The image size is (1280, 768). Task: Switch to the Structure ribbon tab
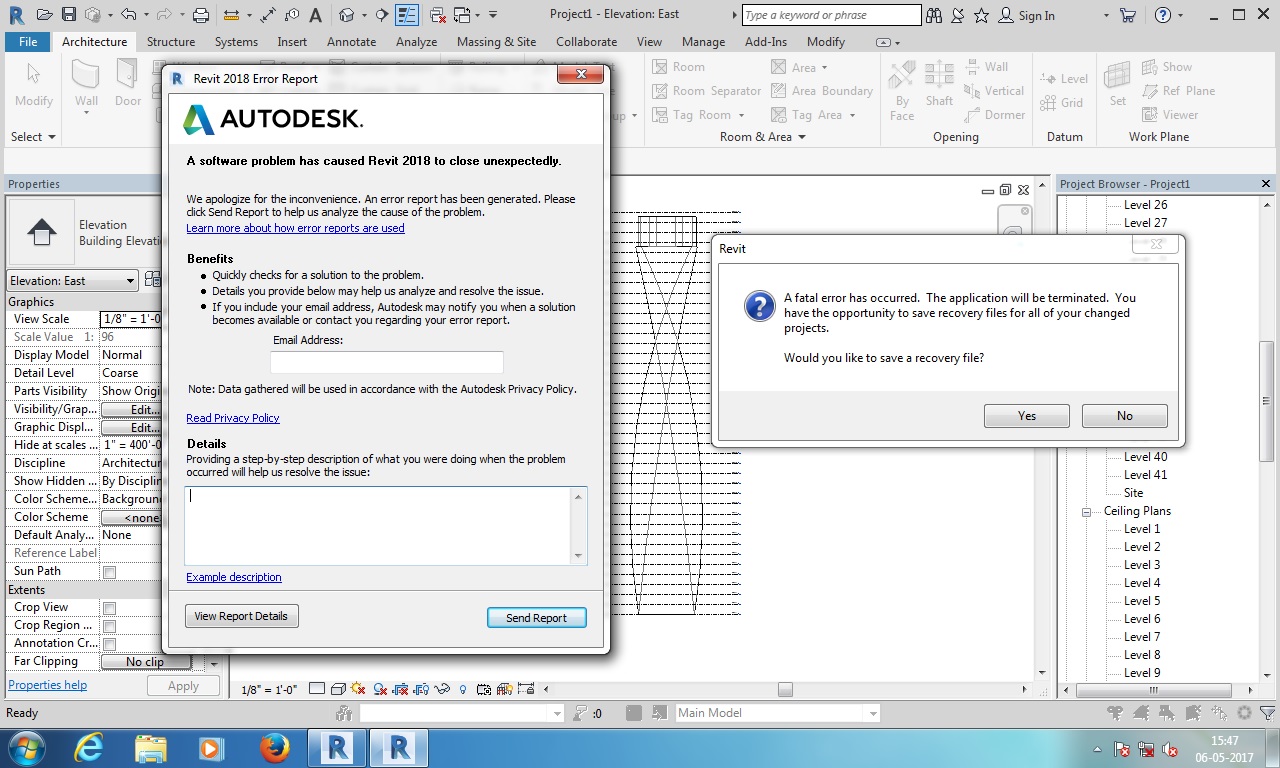pyautogui.click(x=171, y=42)
